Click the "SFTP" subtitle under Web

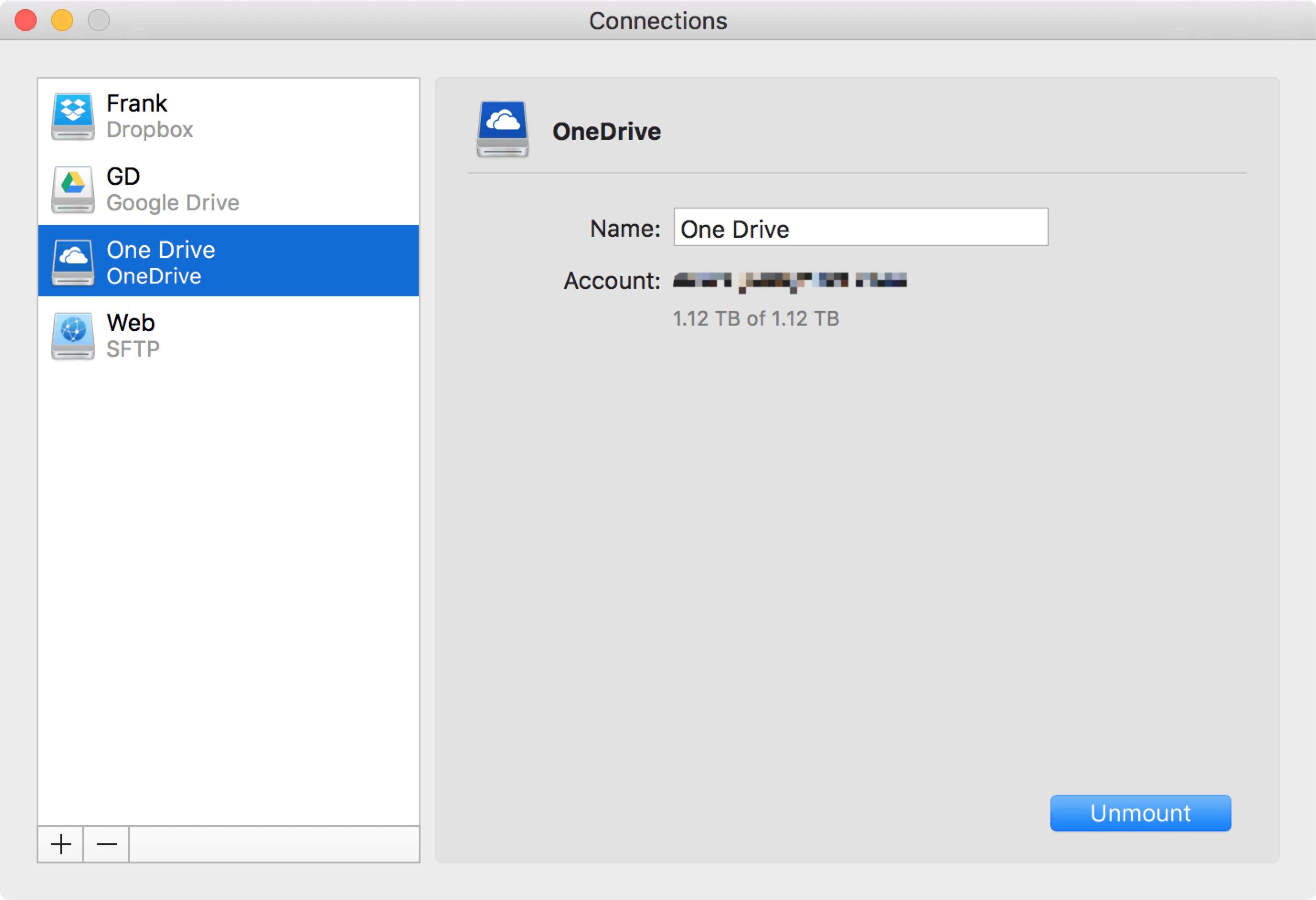point(133,349)
